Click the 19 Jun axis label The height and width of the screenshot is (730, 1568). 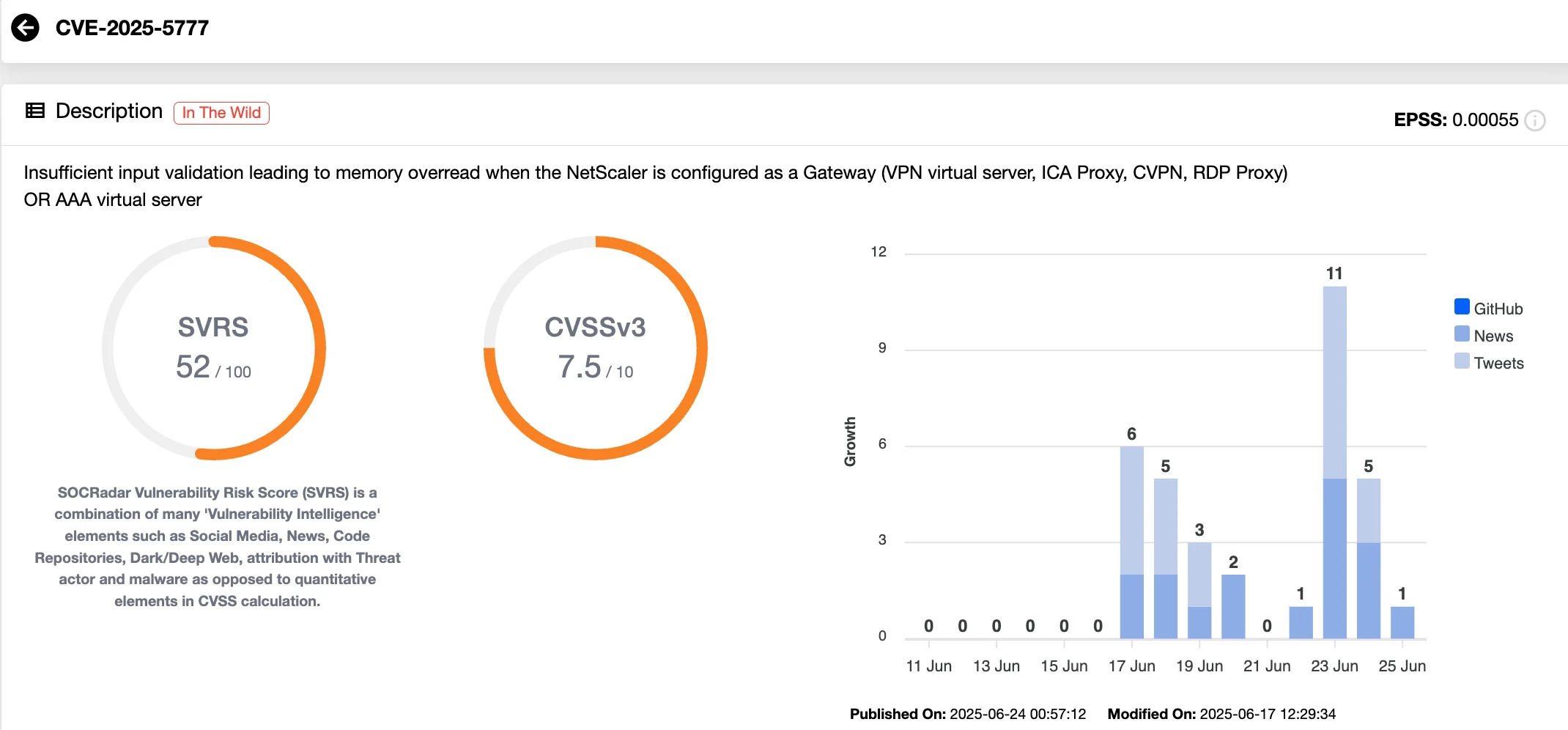coord(1199,666)
